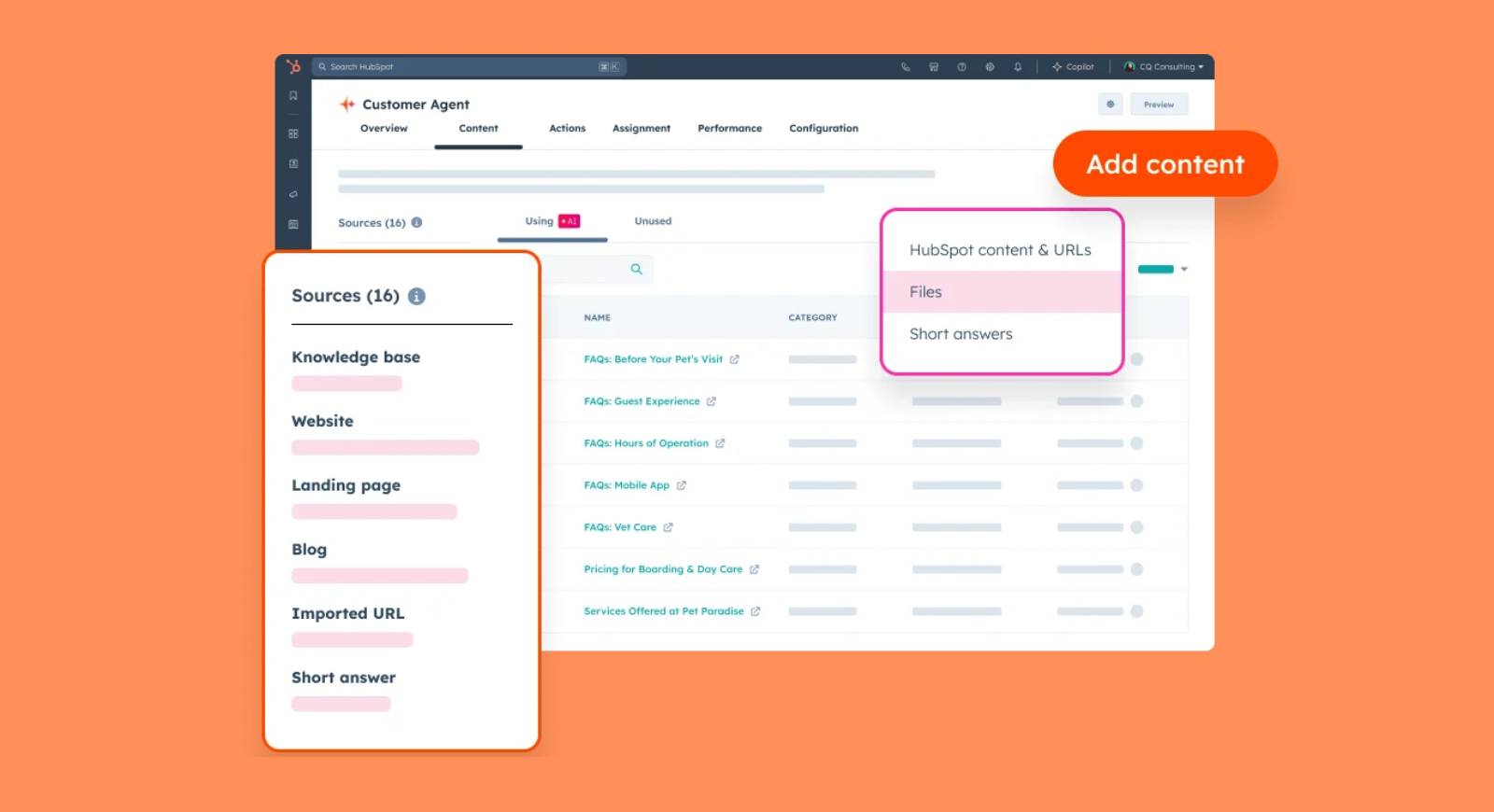Open the CQ Consulting account dropdown

pyautogui.click(x=1163, y=67)
